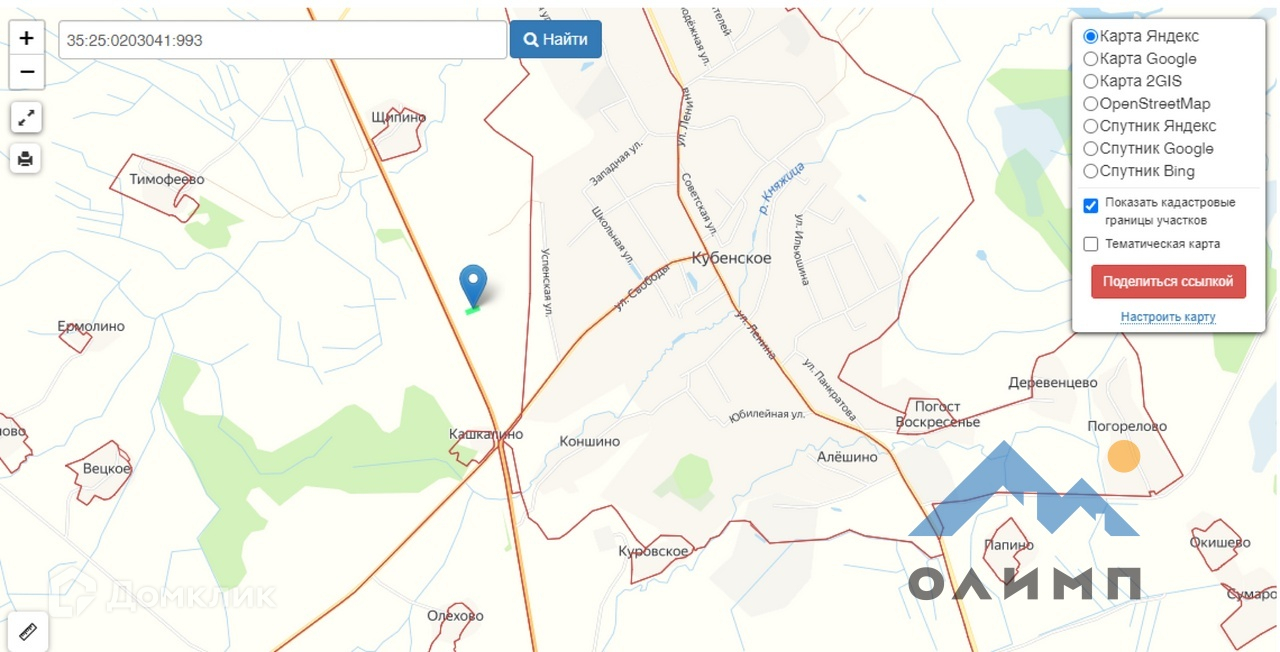The height and width of the screenshot is (652, 1280).
Task: Print the map
Action: (x=26, y=158)
